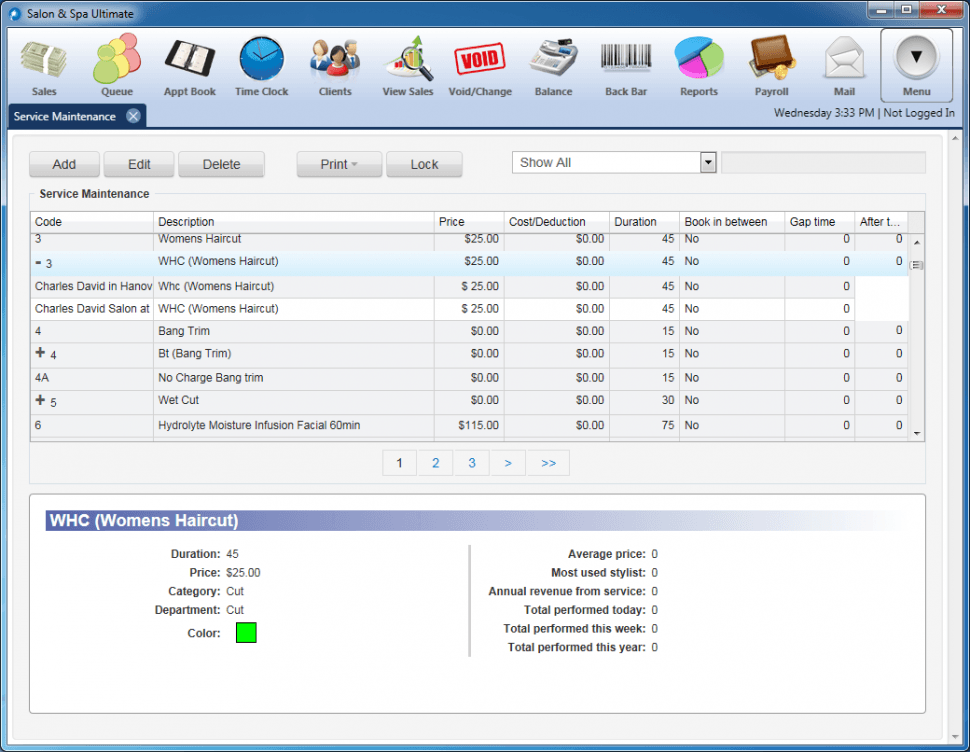Expand the Bt (Bang Trim) row
Image resolution: width=970 pixels, height=752 pixels.
(x=41, y=354)
